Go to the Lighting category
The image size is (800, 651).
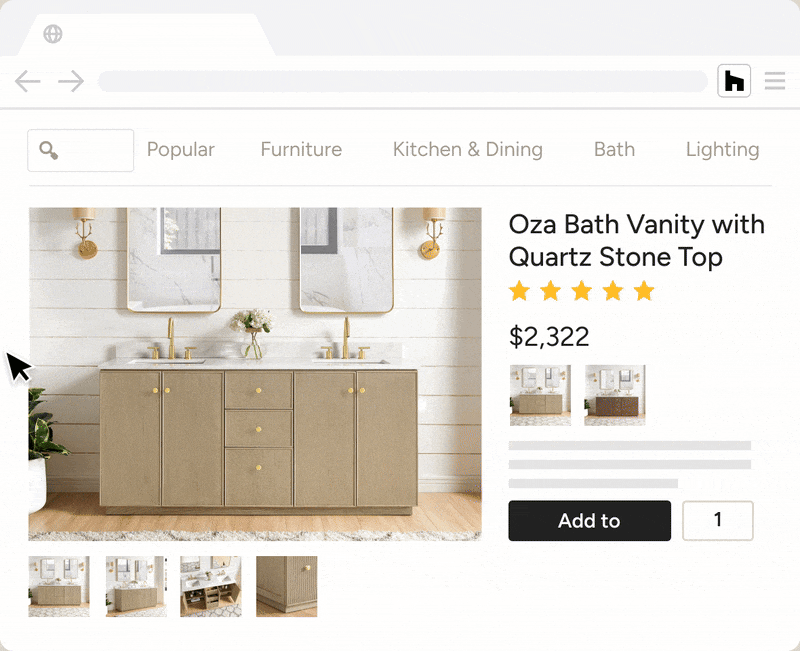[x=722, y=149]
